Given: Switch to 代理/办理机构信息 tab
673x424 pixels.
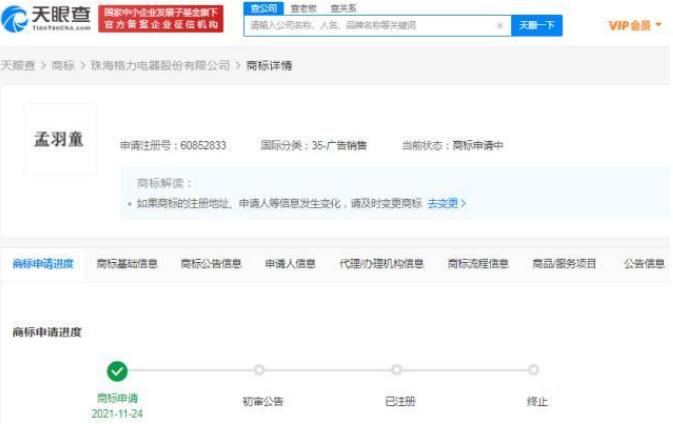Looking at the screenshot, I should pos(382,263).
